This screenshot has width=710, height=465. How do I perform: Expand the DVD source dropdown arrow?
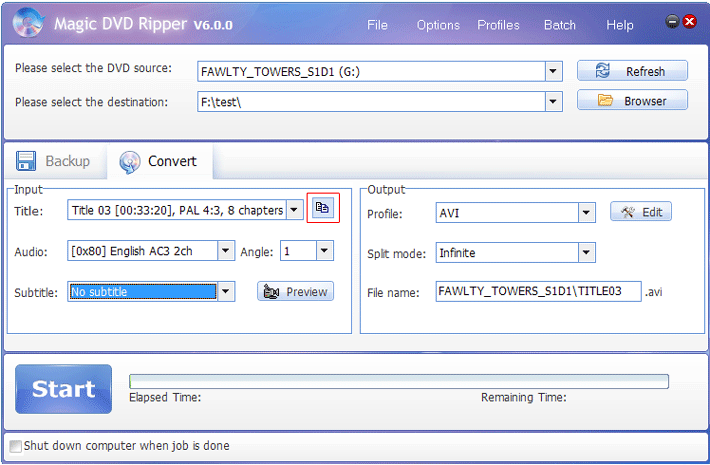coord(553,72)
